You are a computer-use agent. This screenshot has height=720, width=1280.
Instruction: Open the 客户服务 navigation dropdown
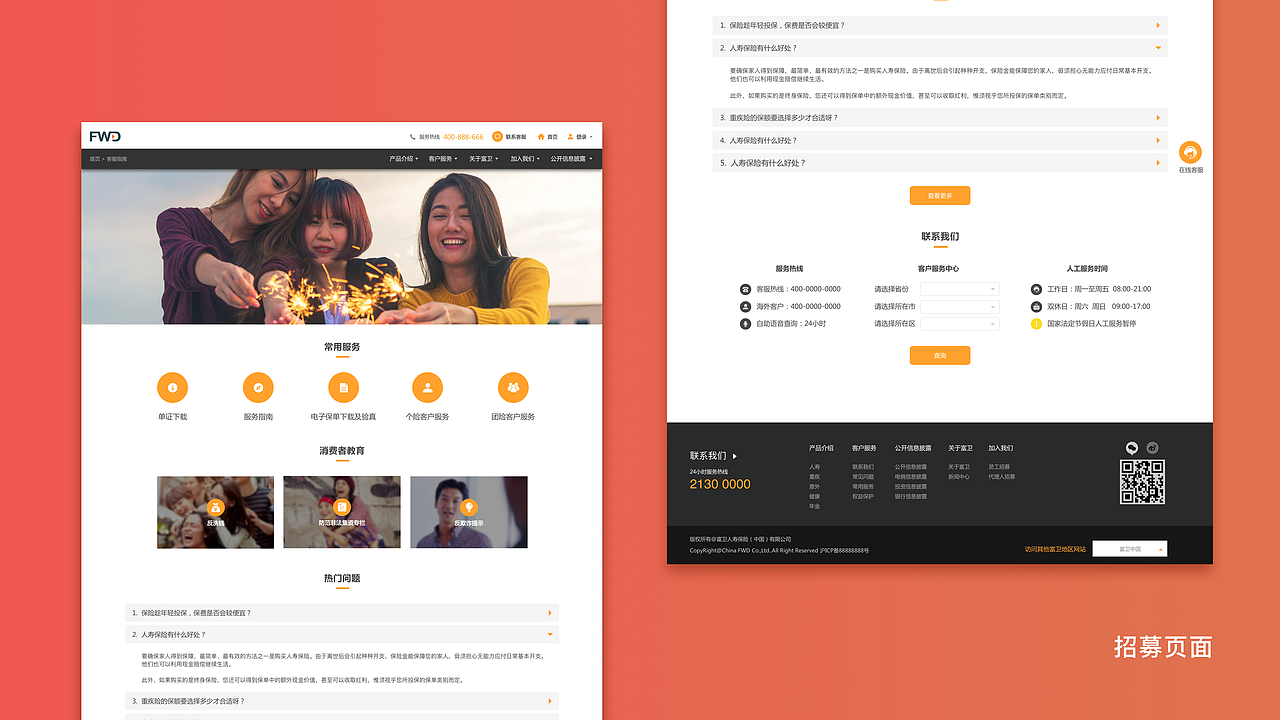[443, 159]
